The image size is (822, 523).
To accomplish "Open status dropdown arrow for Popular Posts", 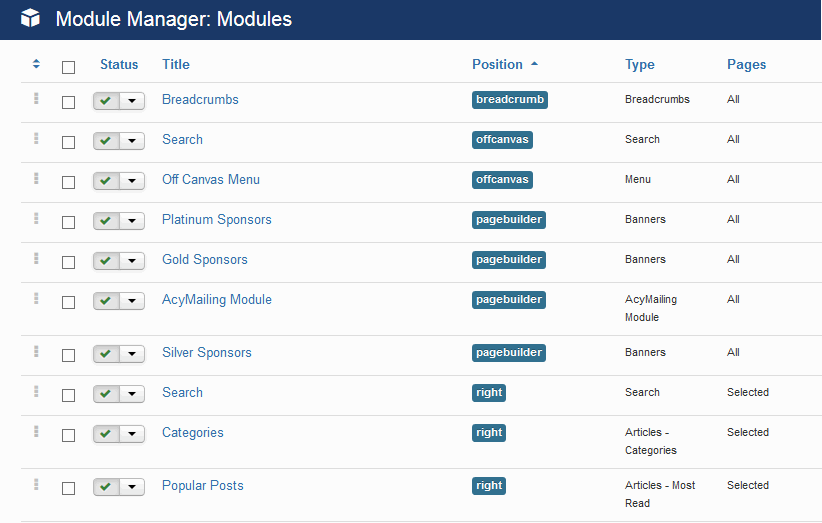I will (132, 487).
